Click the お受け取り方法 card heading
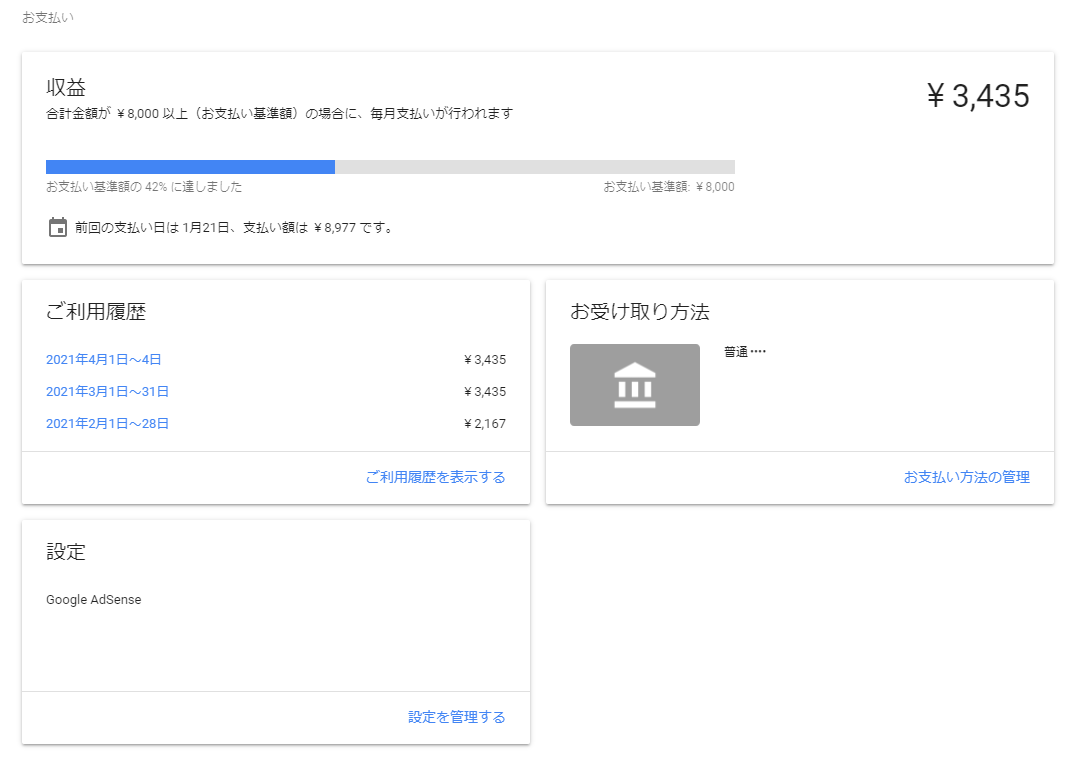 (x=640, y=312)
